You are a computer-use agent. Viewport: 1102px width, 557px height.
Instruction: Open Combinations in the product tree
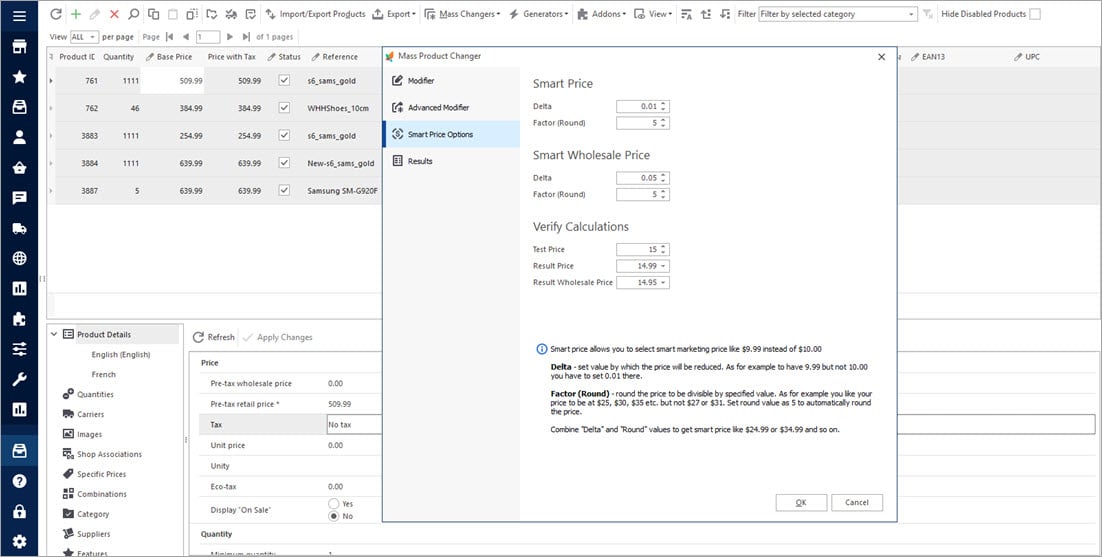102,494
